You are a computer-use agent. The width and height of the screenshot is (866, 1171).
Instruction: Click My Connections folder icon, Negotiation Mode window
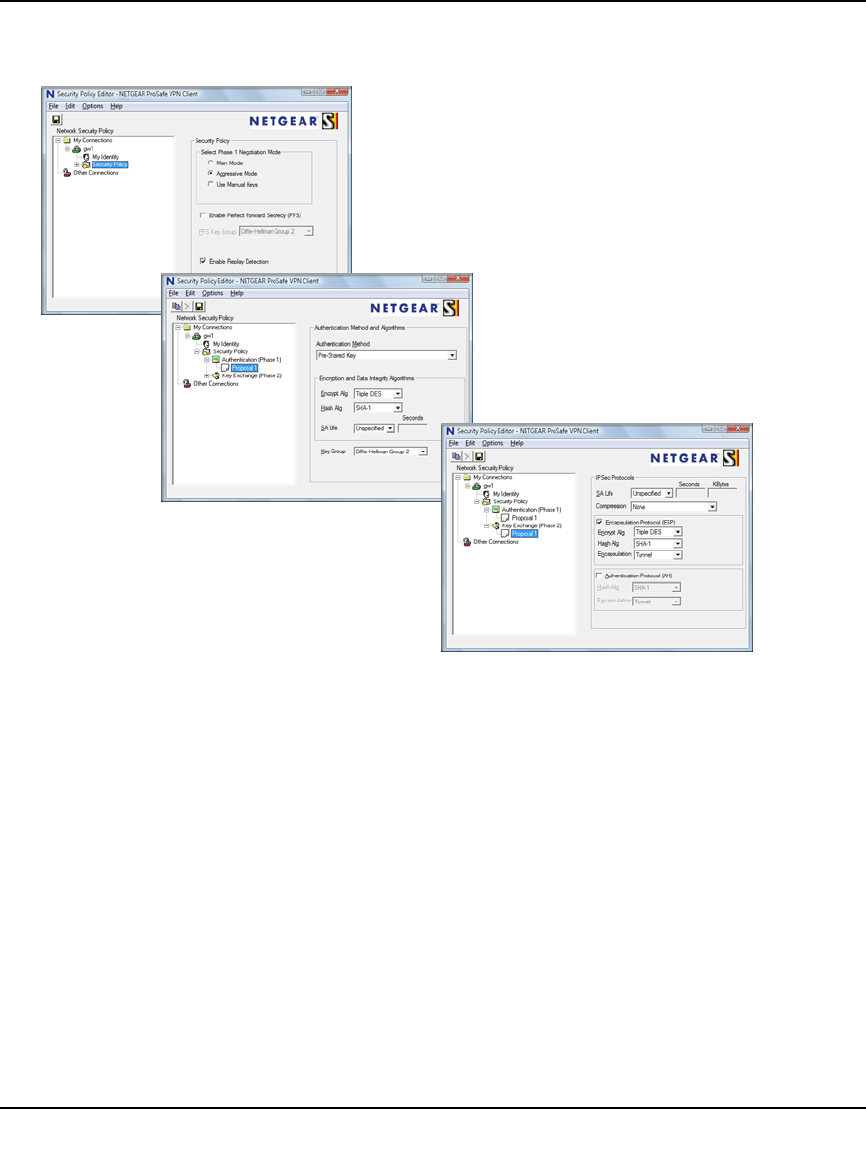pyautogui.click(x=66, y=140)
